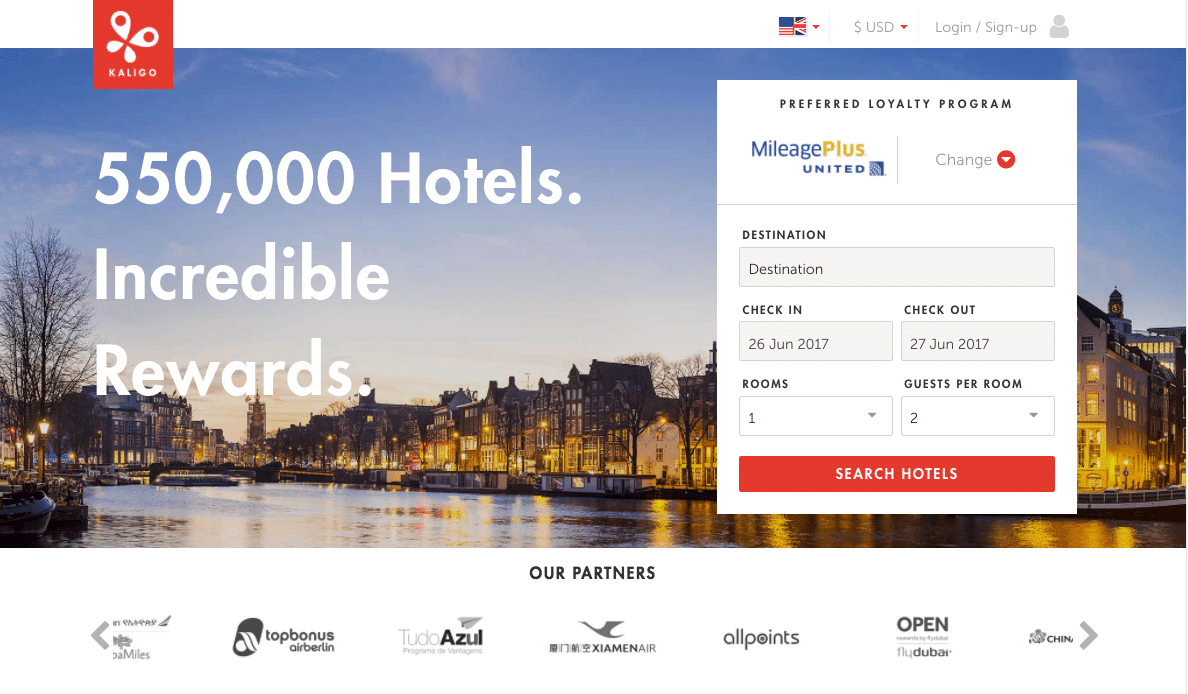
Task: Click the Change loyalty program link
Action: (x=963, y=159)
